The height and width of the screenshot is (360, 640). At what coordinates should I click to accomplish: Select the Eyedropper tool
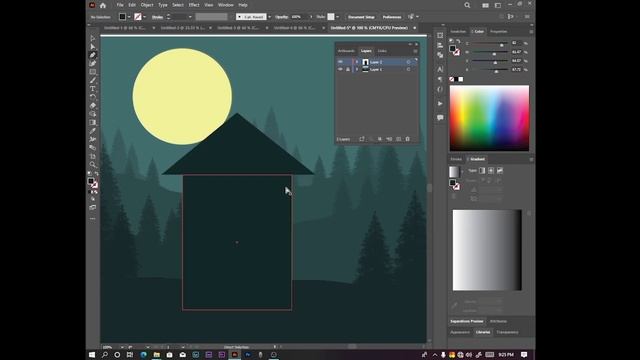point(93,131)
